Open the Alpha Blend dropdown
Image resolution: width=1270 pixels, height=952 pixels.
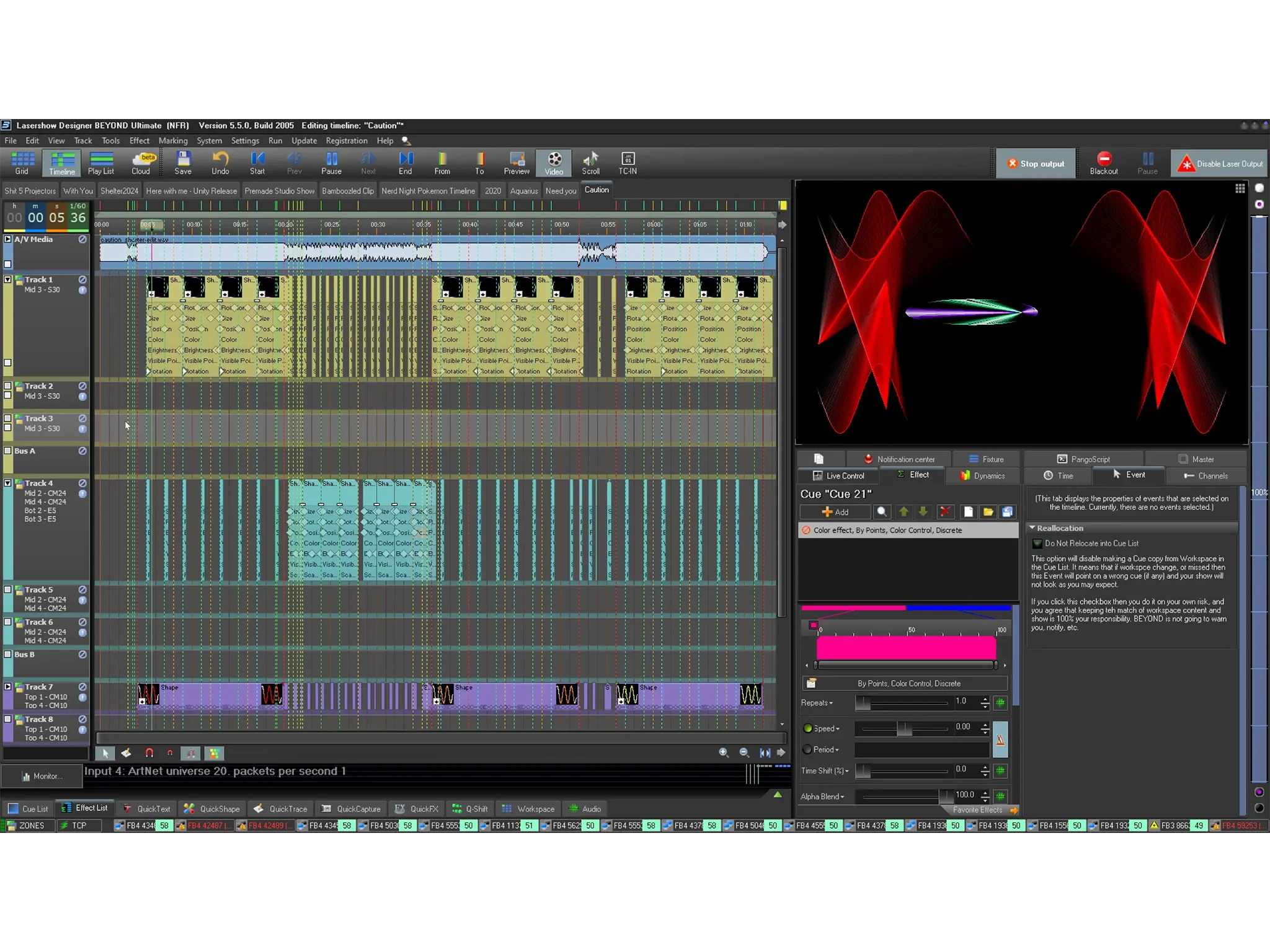click(x=822, y=796)
